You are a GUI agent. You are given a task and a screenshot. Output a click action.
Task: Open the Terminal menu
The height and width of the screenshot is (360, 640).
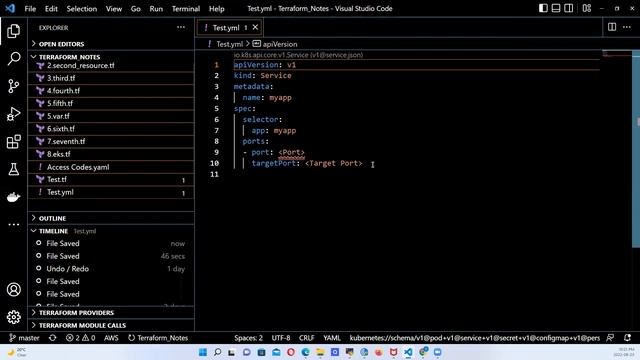pos(186,9)
